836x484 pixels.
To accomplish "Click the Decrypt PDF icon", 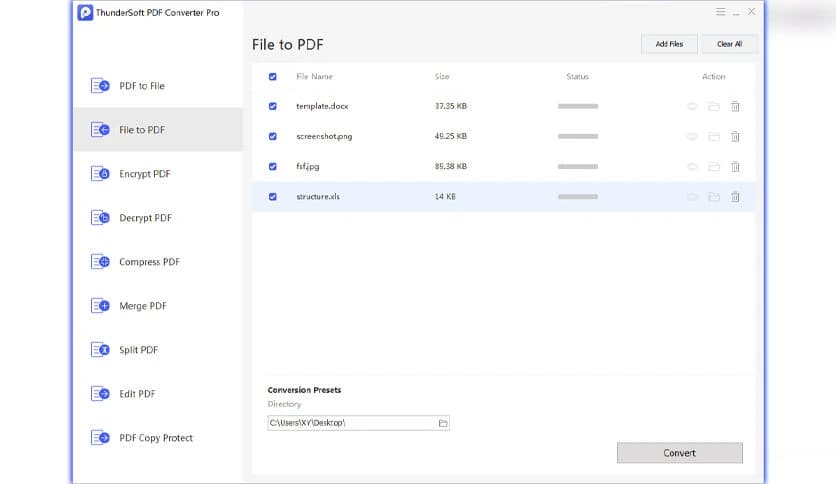I will [x=100, y=217].
